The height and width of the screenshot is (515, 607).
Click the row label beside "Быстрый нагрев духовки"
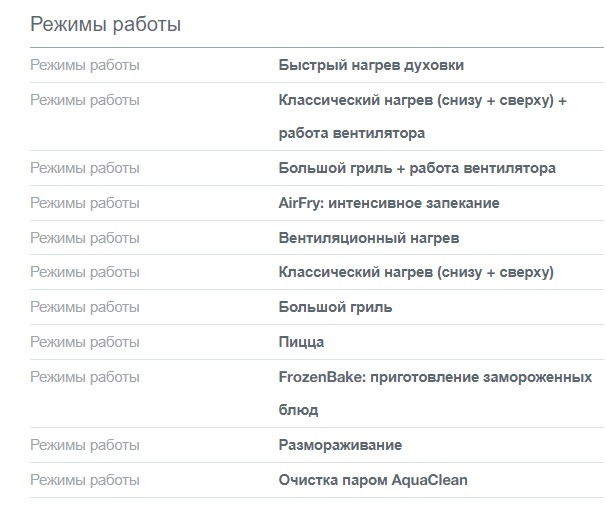click(85, 65)
